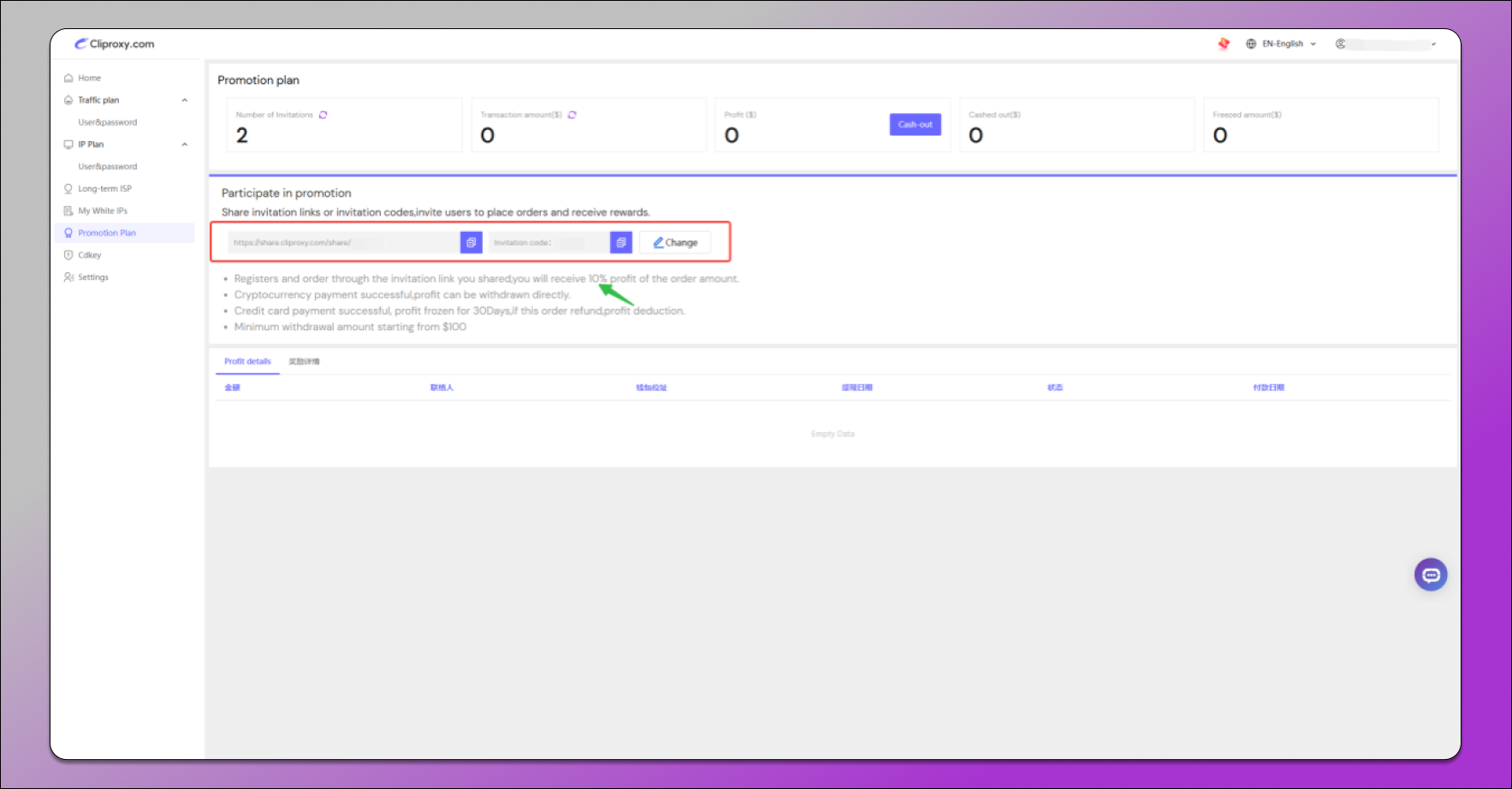
Task: Open IP Plan menu item
Action: click(x=91, y=145)
